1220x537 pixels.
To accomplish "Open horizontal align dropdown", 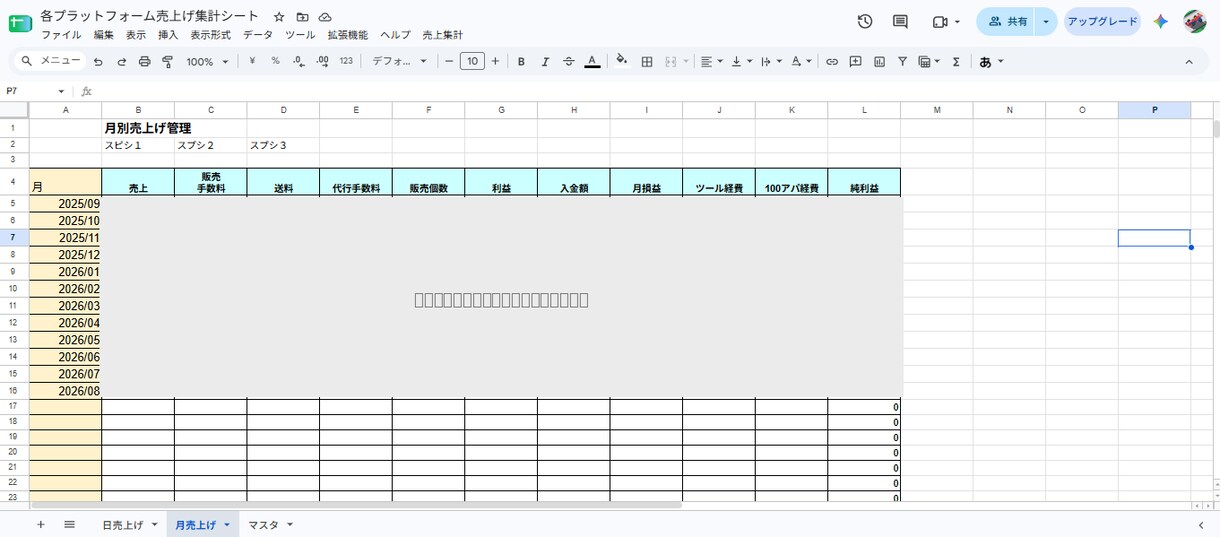I will [711, 61].
